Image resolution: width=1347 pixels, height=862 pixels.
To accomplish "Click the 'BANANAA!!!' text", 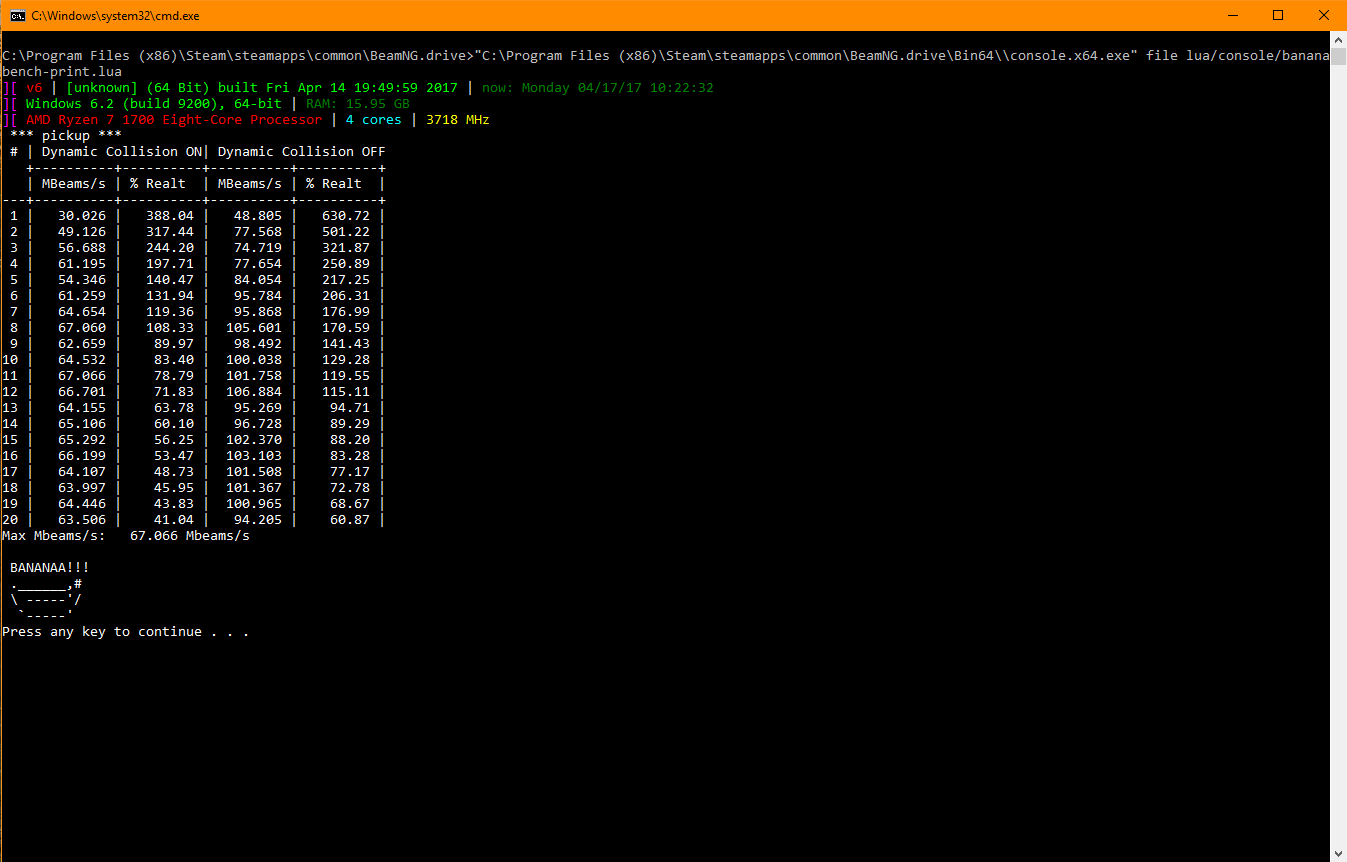I will 50,568.
